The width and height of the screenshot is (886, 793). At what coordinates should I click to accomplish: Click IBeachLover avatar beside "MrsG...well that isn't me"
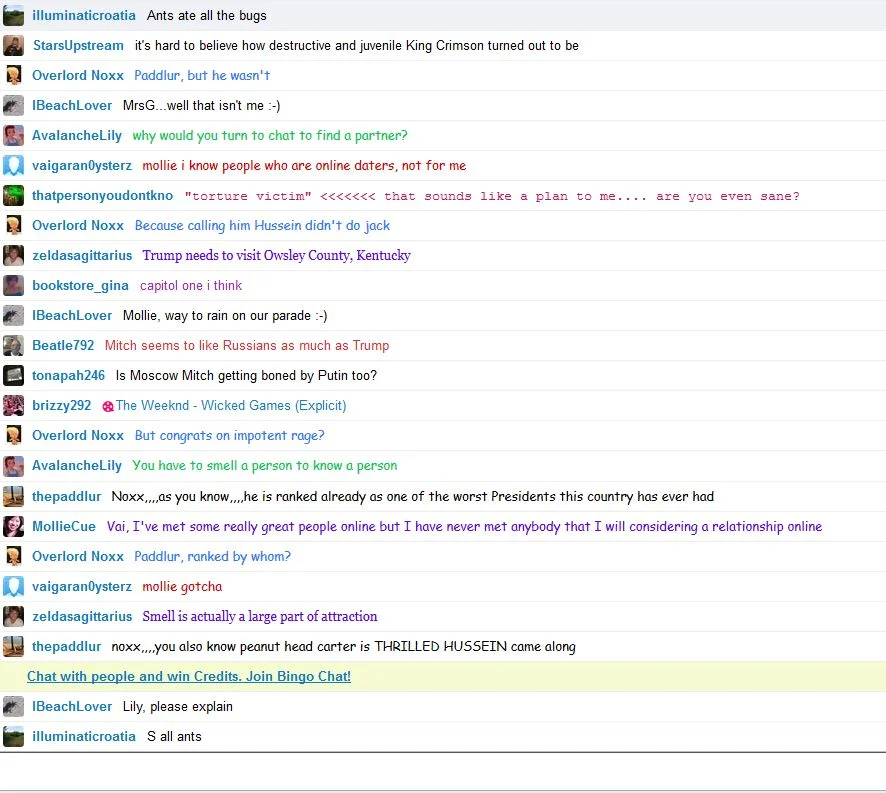pyautogui.click(x=14, y=105)
